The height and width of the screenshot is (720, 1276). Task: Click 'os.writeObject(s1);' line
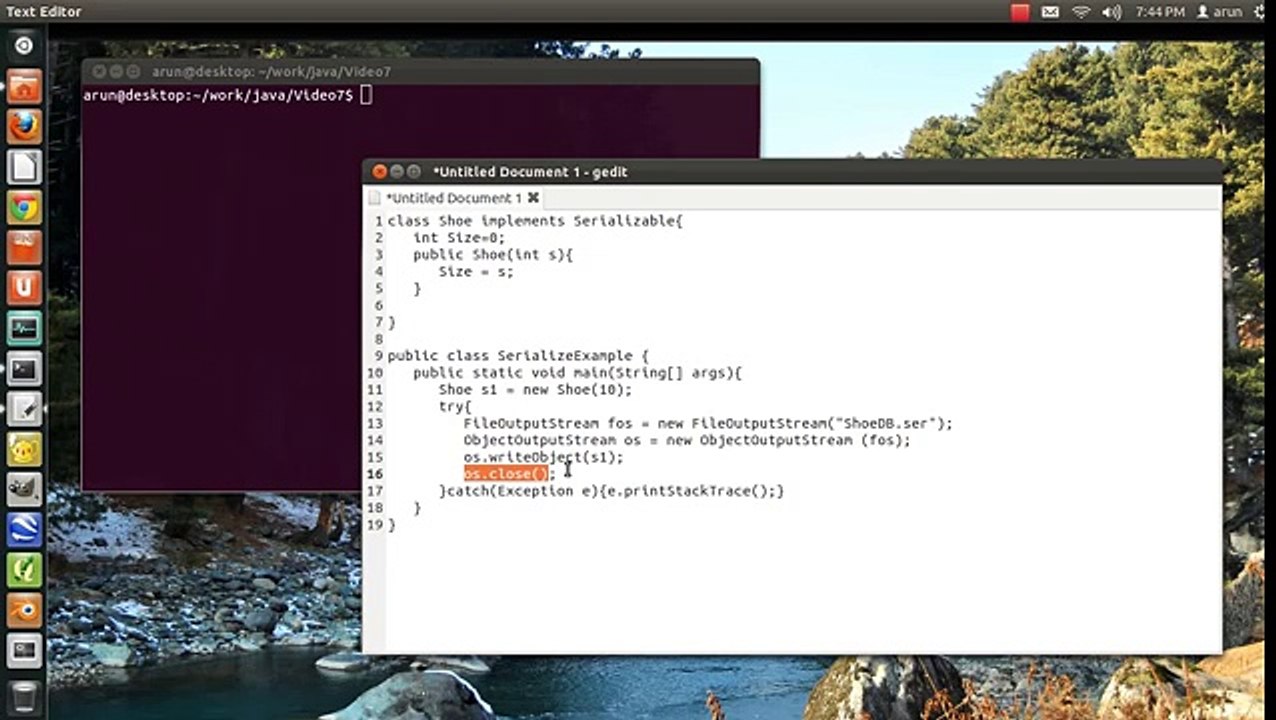click(543, 457)
